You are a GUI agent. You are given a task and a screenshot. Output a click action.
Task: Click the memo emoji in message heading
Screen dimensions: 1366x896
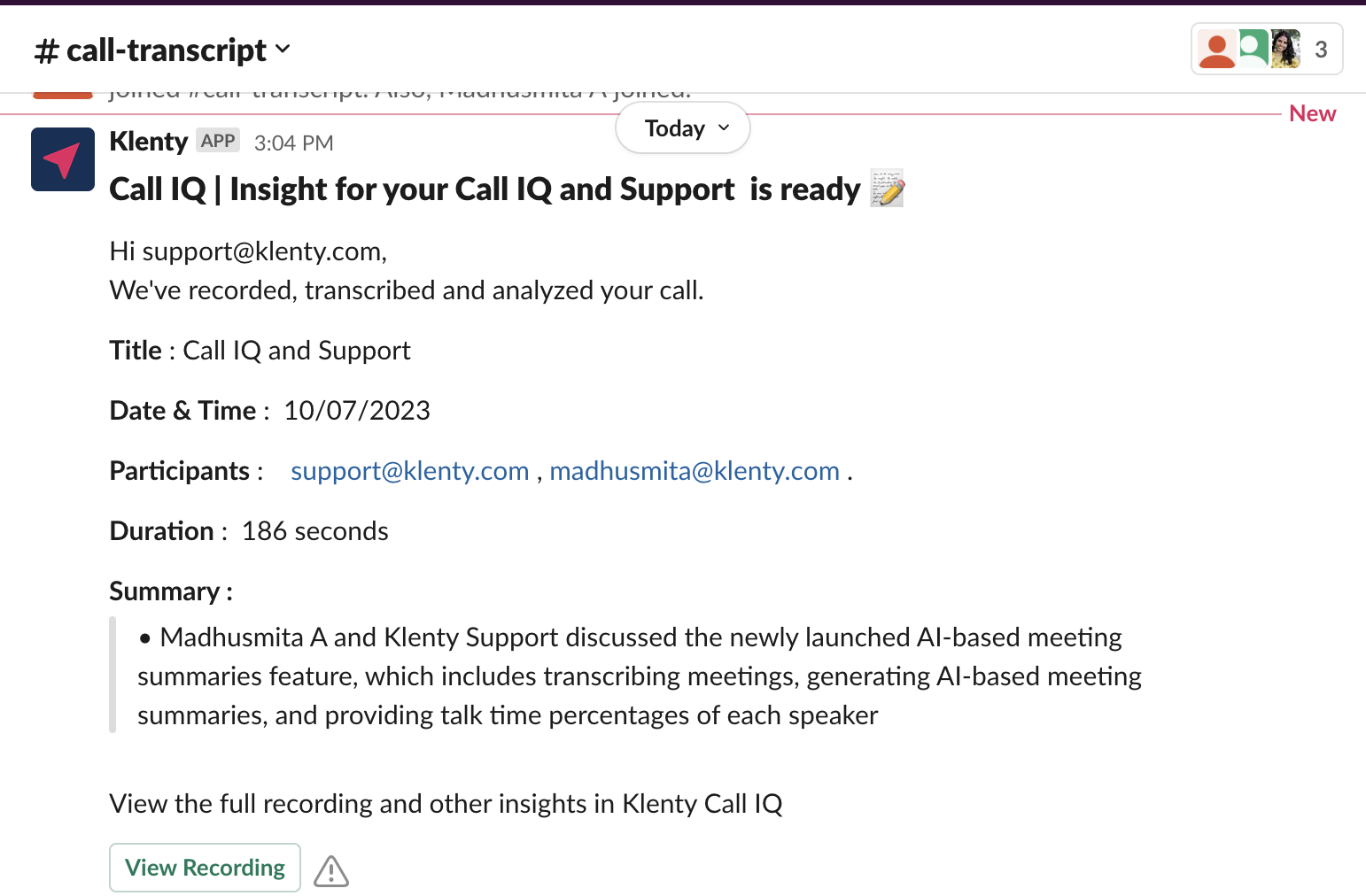coord(887,189)
